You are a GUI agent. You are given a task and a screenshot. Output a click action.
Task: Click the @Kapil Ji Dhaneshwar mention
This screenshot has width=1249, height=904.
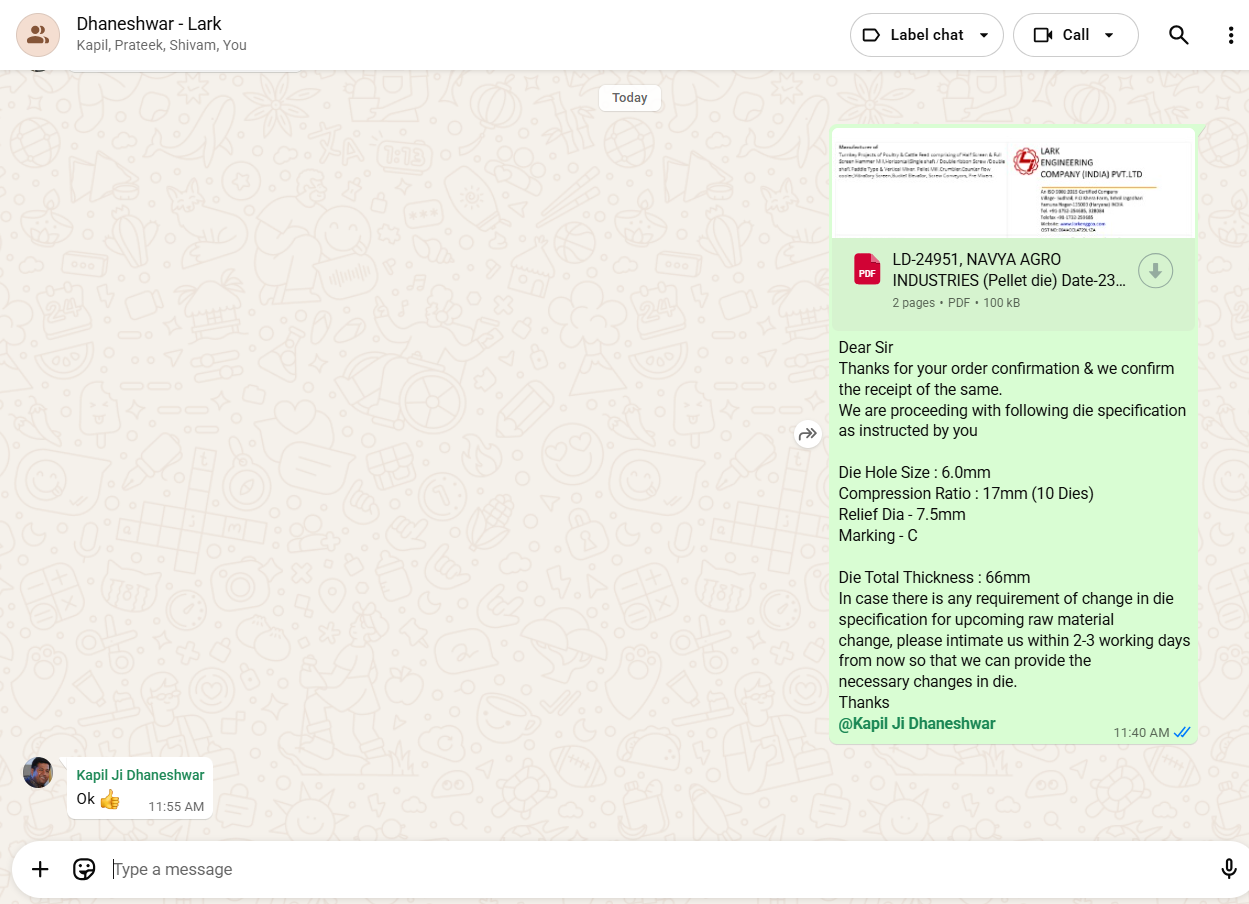(x=917, y=724)
